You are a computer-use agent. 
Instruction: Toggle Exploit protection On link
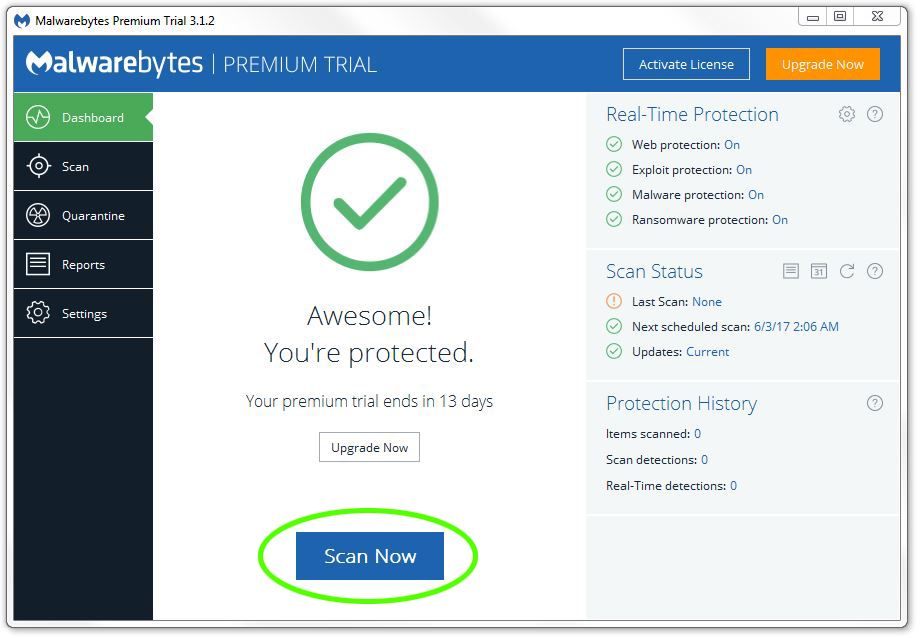pos(744,170)
